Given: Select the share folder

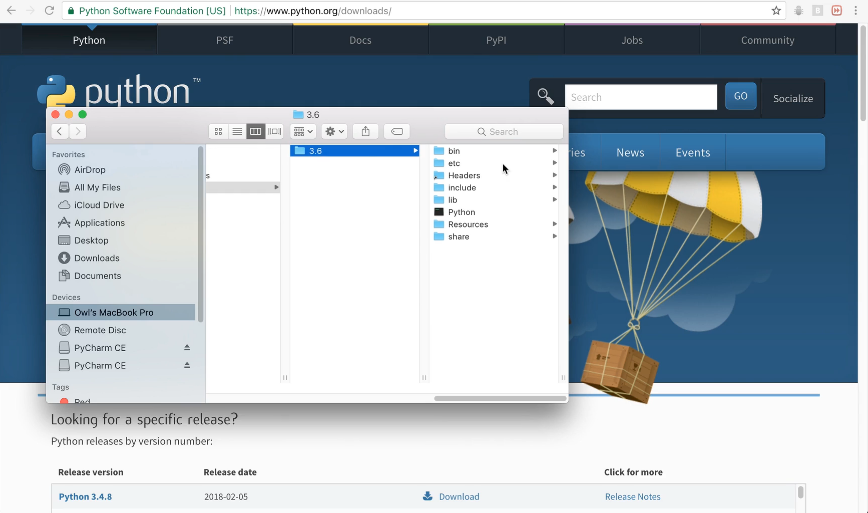Looking at the screenshot, I should 458,236.
